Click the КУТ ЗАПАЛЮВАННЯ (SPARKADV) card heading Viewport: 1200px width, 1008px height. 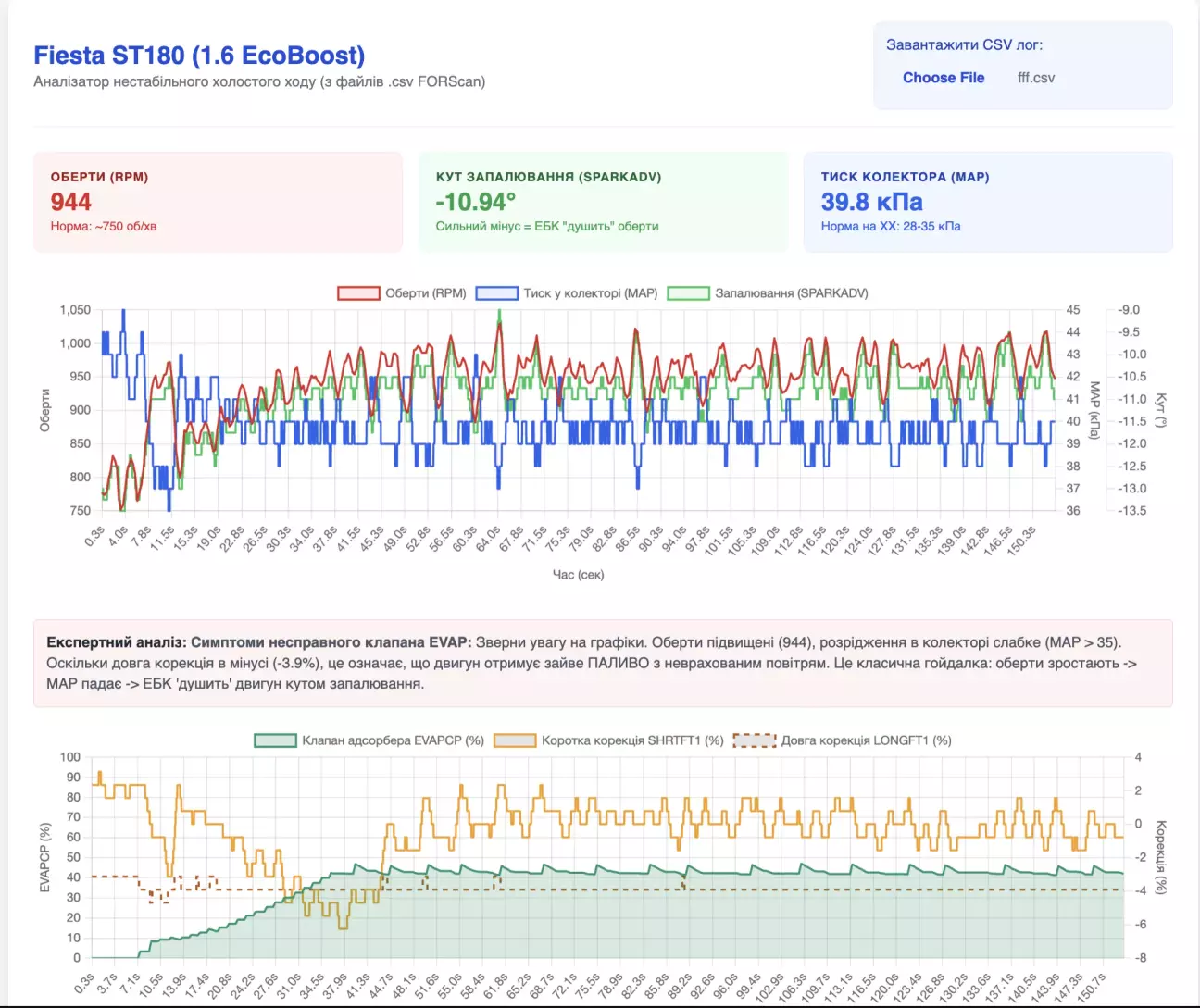click(x=548, y=177)
